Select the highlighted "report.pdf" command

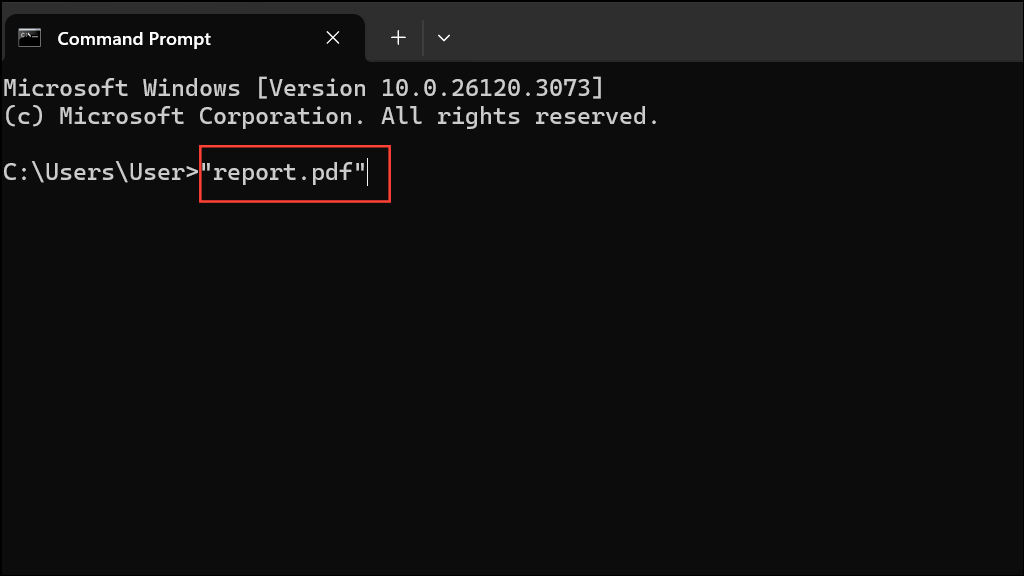[x=294, y=172]
